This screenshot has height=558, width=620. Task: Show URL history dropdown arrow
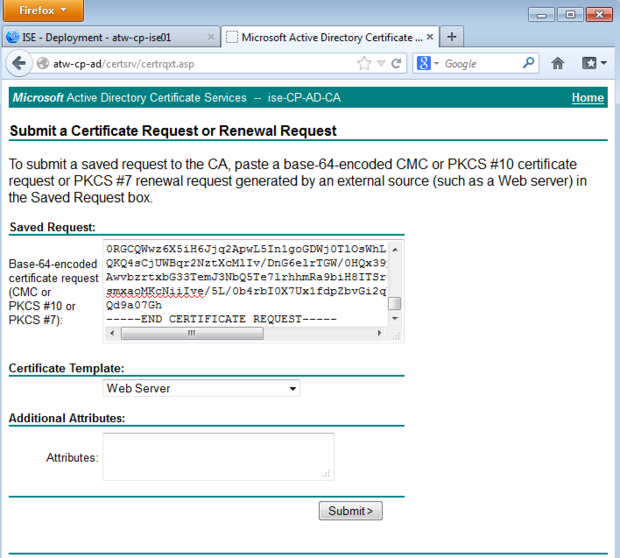[x=381, y=63]
